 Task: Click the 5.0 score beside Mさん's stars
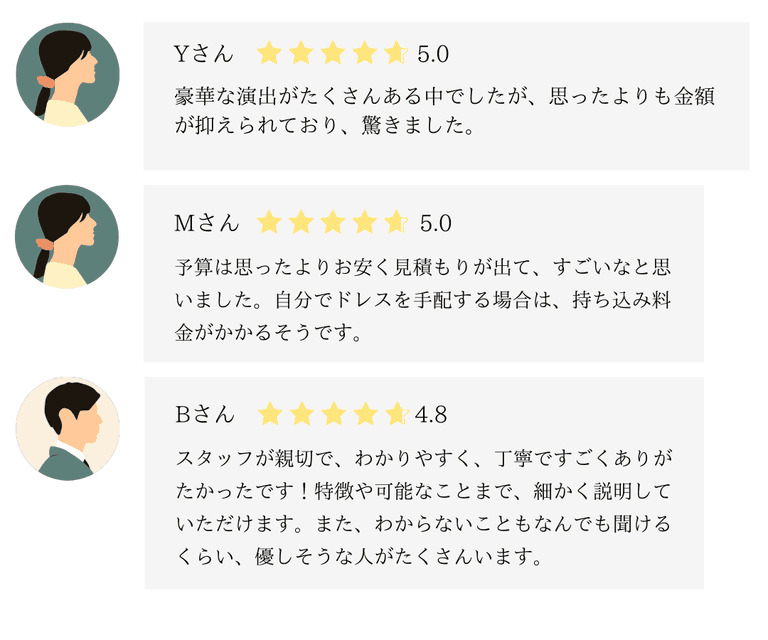pyautogui.click(x=435, y=223)
